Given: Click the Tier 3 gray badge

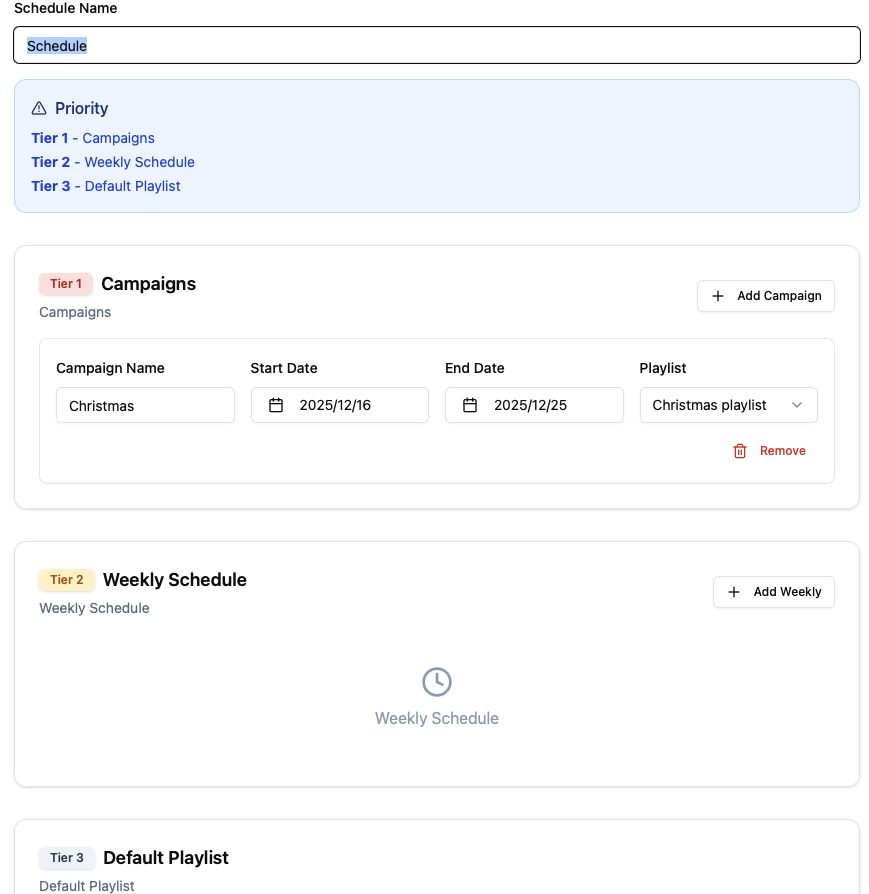Looking at the screenshot, I should pyautogui.click(x=67, y=858).
